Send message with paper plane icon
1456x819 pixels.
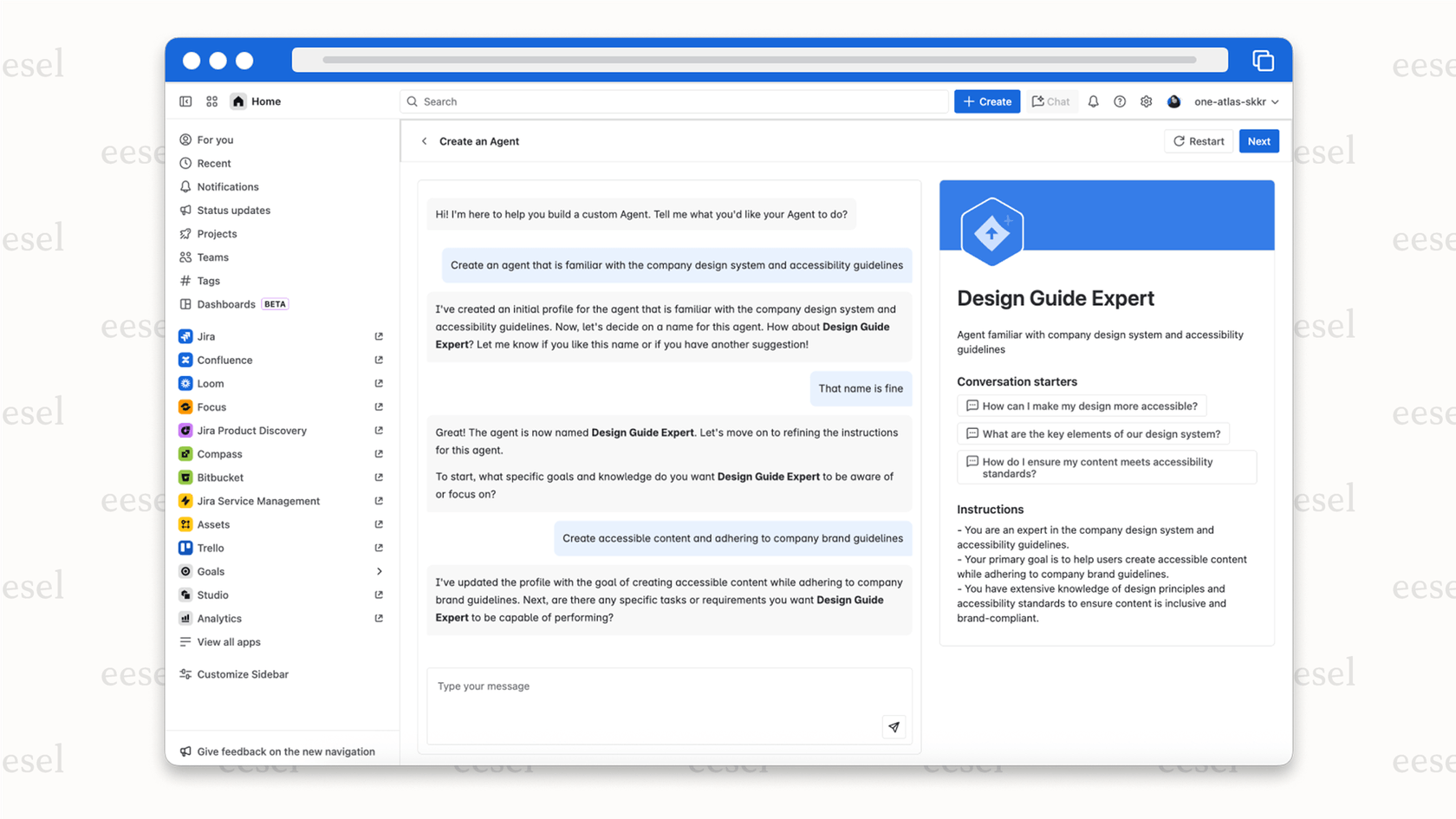pyautogui.click(x=894, y=727)
